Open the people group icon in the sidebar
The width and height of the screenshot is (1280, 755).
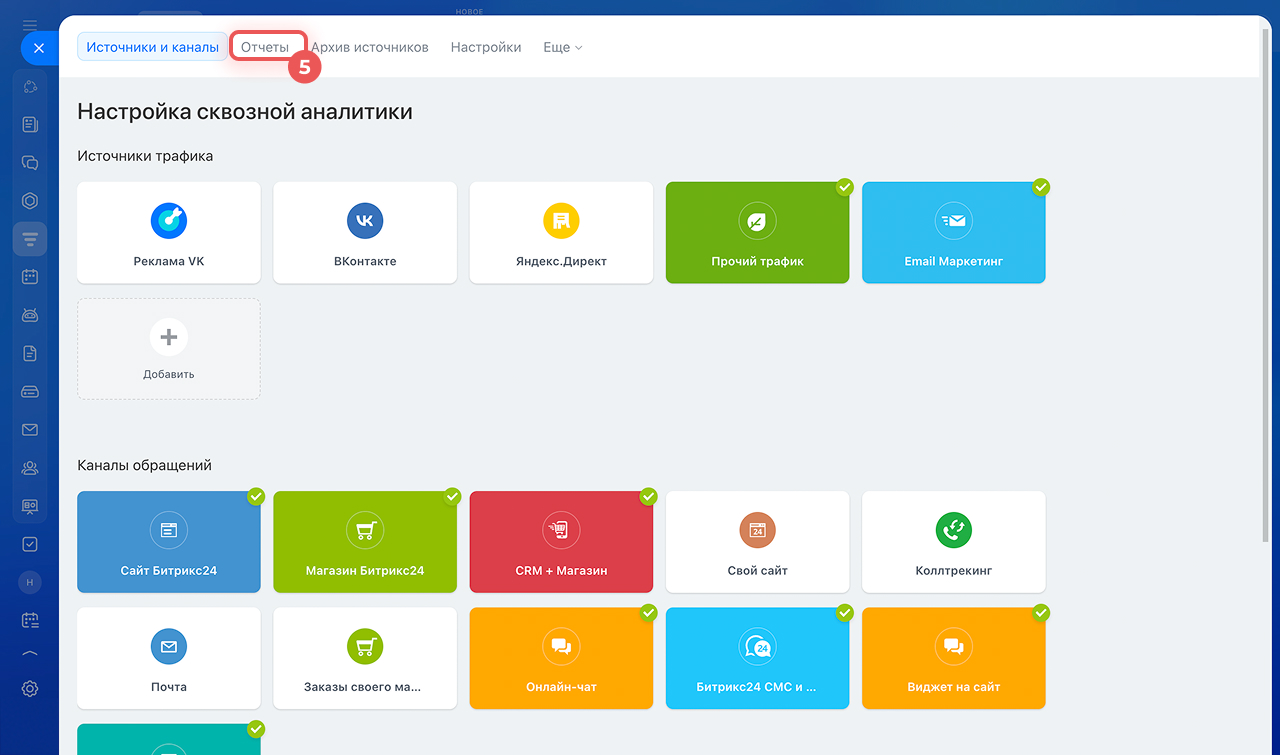tap(30, 467)
